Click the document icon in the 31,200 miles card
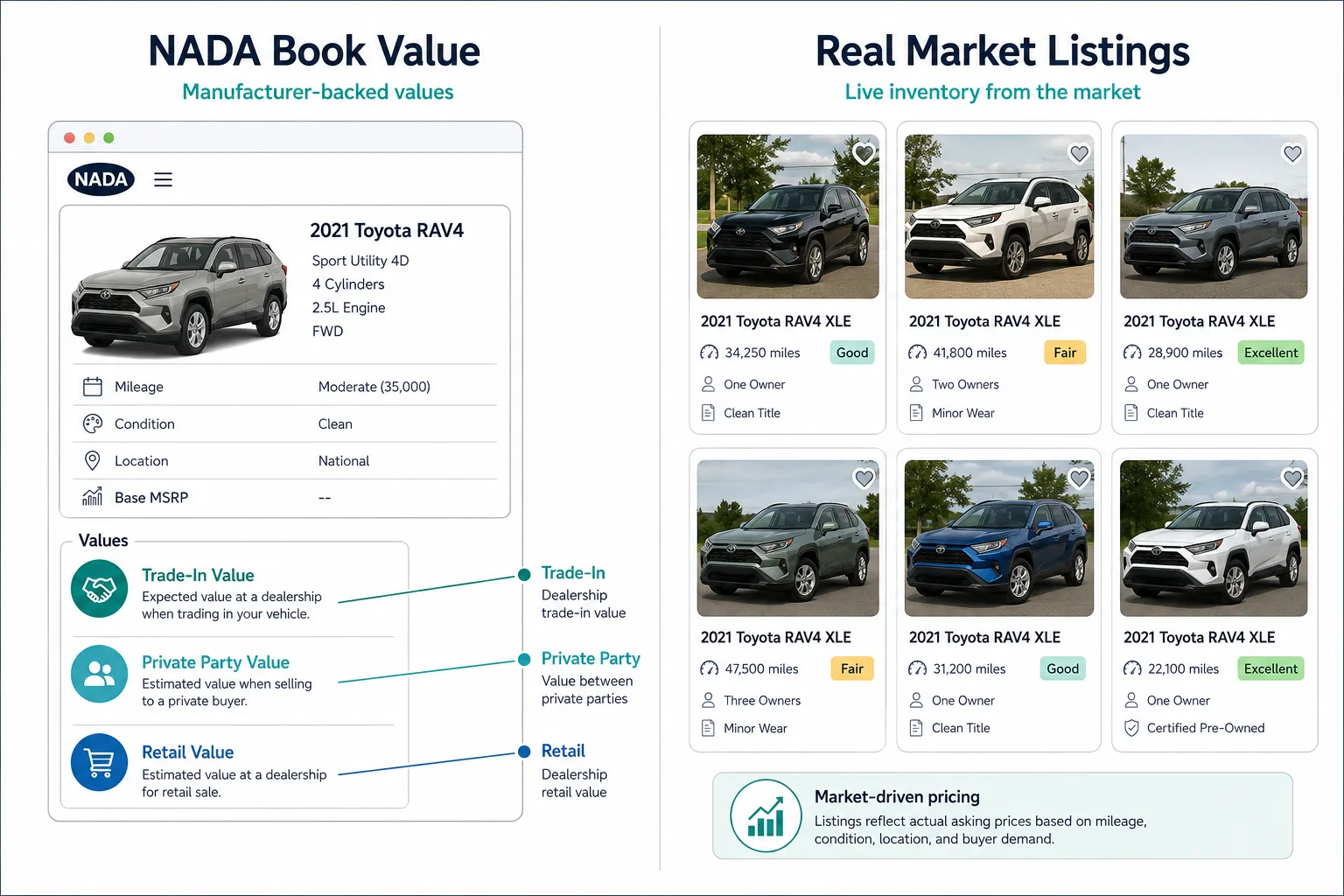This screenshot has height=896, width=1344. pos(916,728)
